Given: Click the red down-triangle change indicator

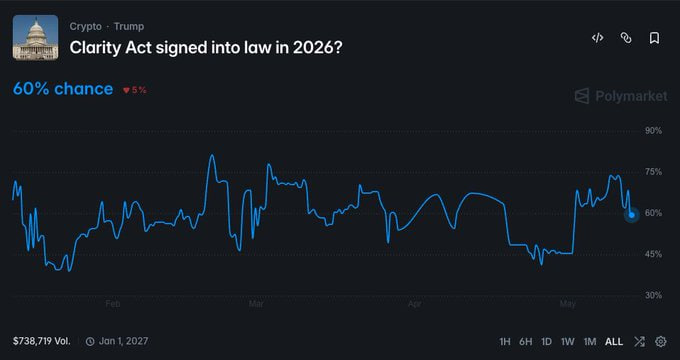Looking at the screenshot, I should pyautogui.click(x=126, y=90).
